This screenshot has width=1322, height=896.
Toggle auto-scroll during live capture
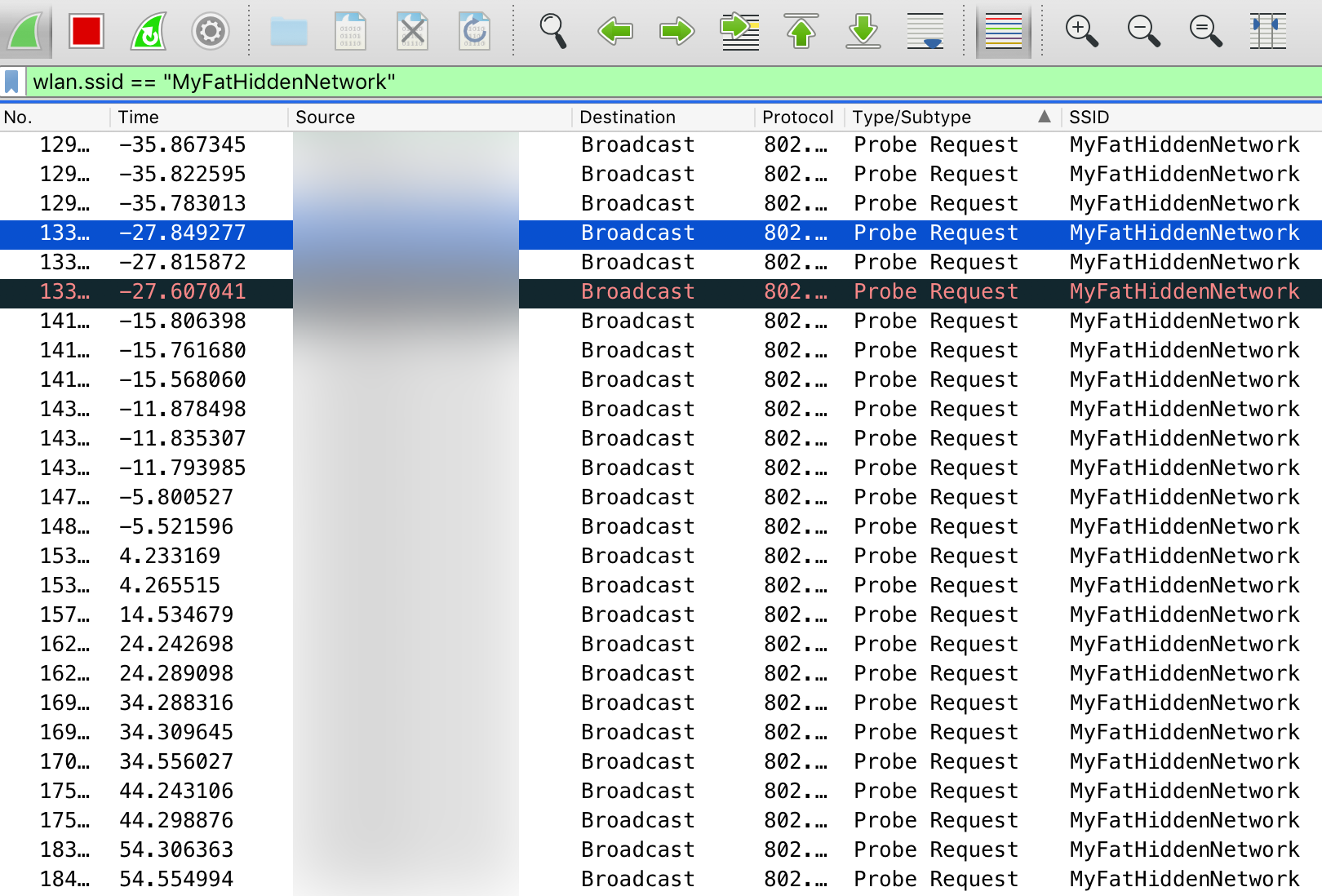(925, 31)
